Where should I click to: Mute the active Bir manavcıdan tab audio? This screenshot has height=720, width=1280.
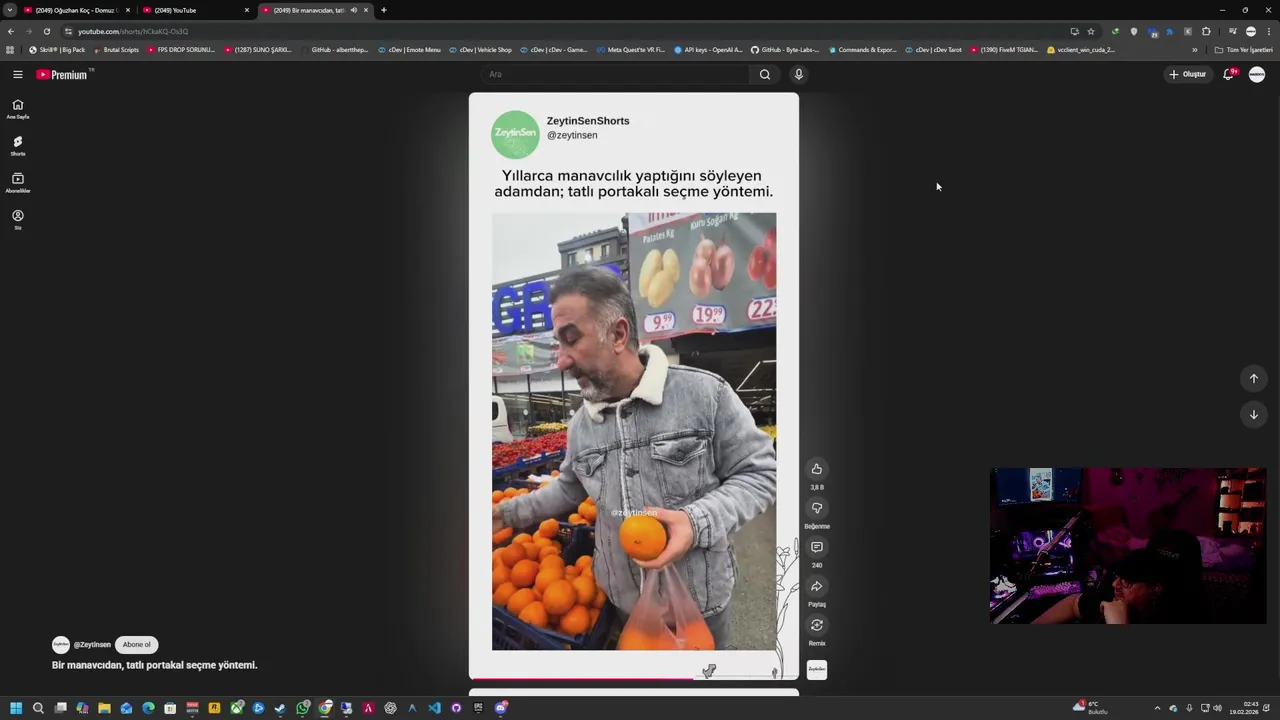click(x=353, y=10)
